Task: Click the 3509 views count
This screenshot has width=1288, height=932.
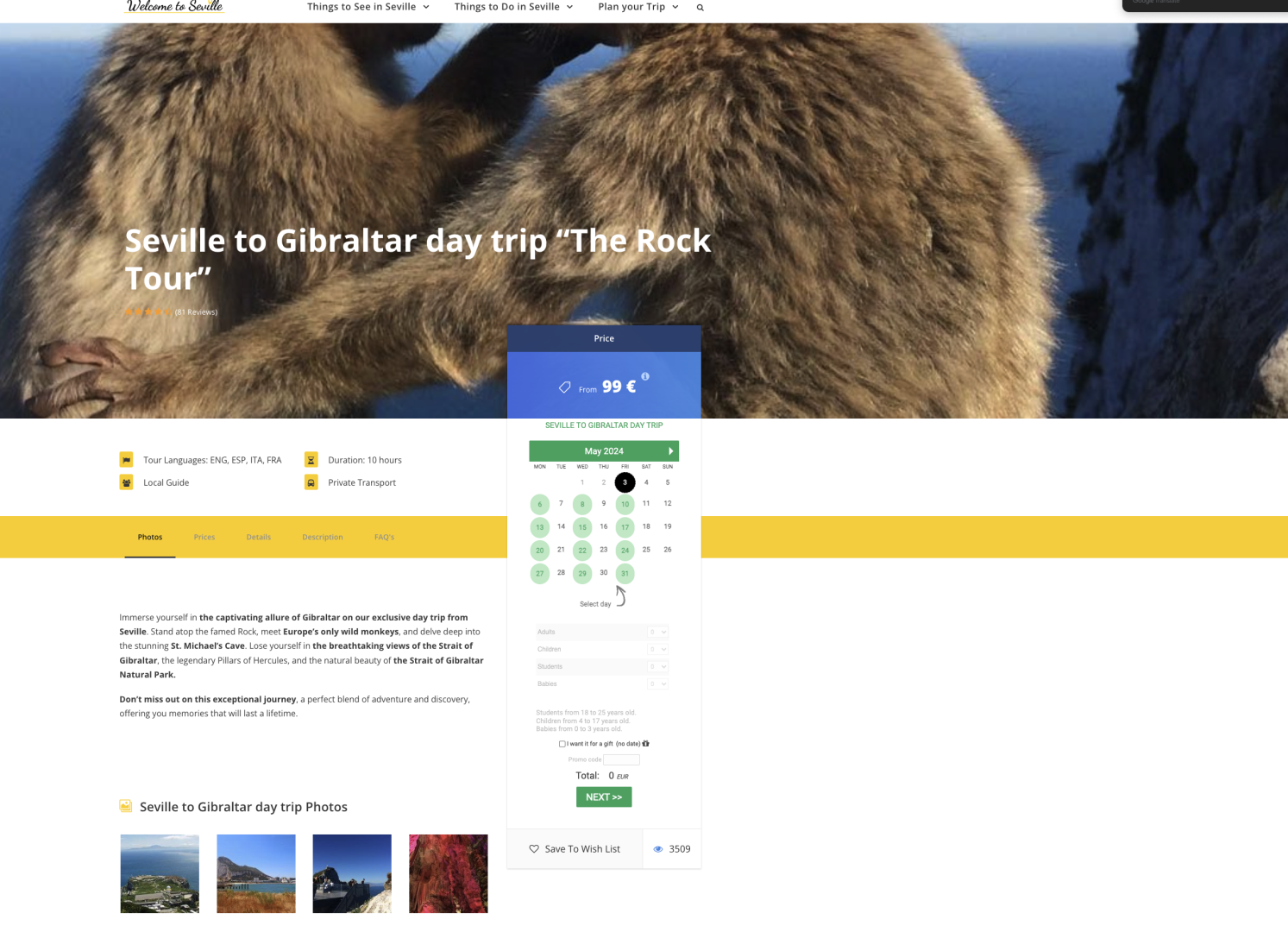Action: 680,849
